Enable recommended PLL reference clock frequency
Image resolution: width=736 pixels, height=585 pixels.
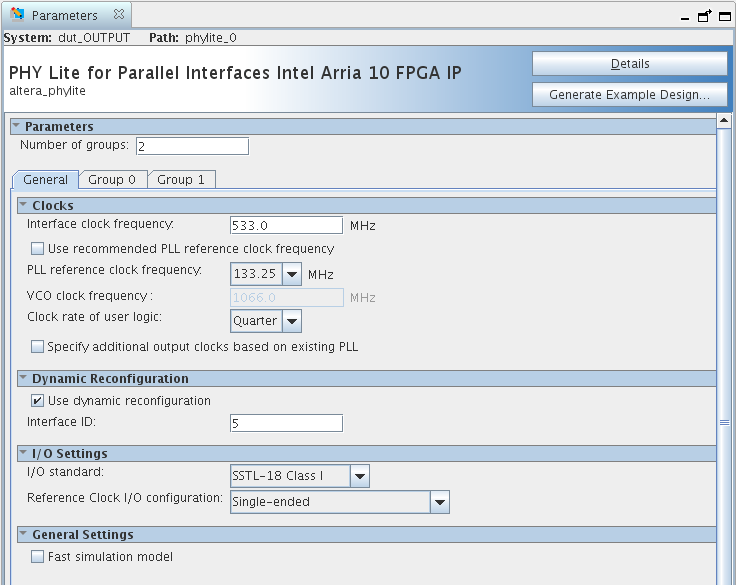tap(38, 248)
